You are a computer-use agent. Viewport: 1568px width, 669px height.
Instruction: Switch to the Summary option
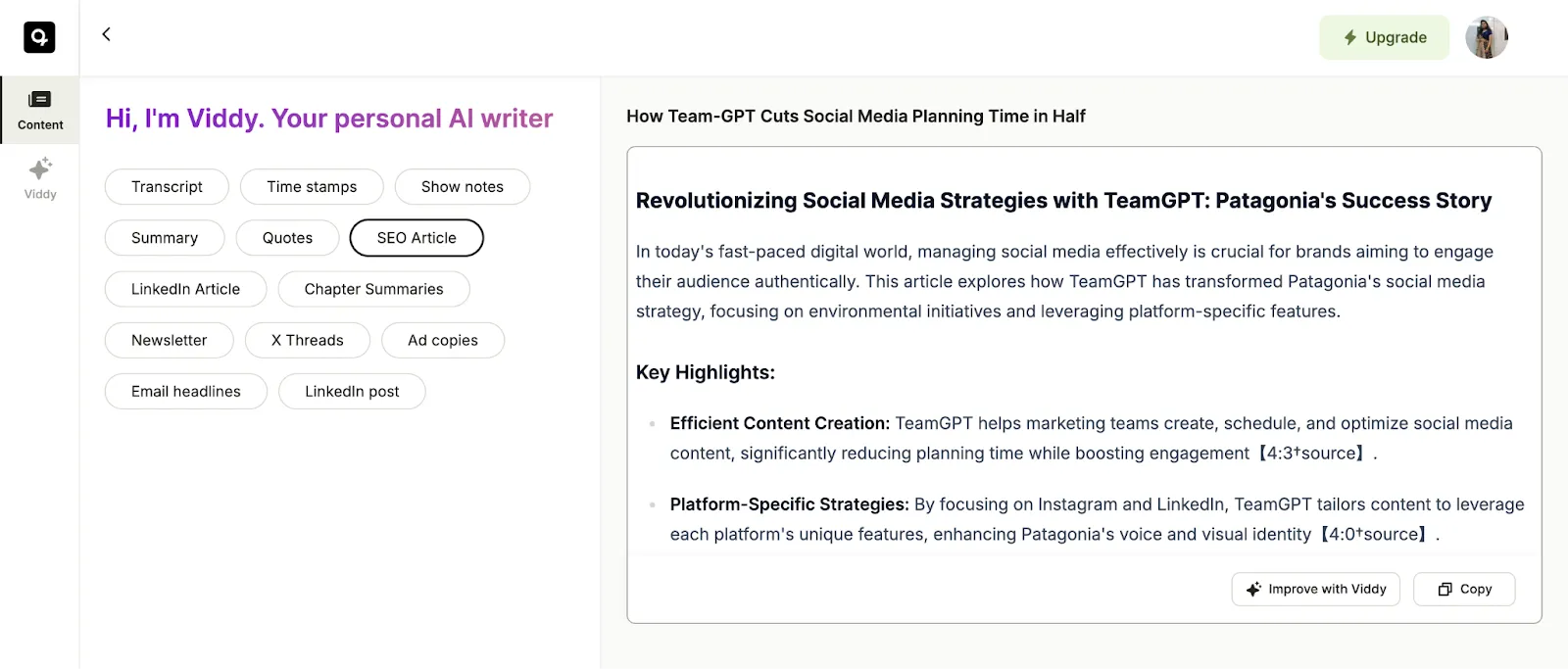pos(165,238)
